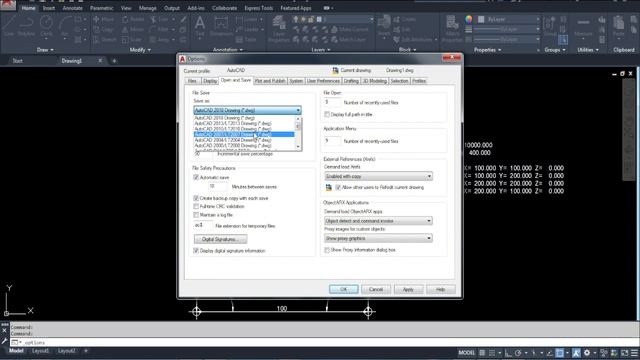Activate the Rotate tool
Screen dimensions: 640x360
(133, 19)
